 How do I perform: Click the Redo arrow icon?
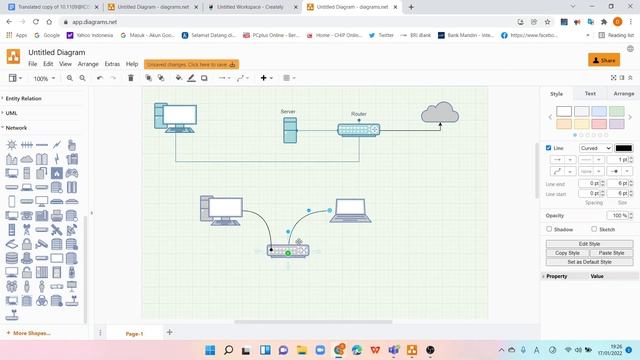click(x=113, y=78)
